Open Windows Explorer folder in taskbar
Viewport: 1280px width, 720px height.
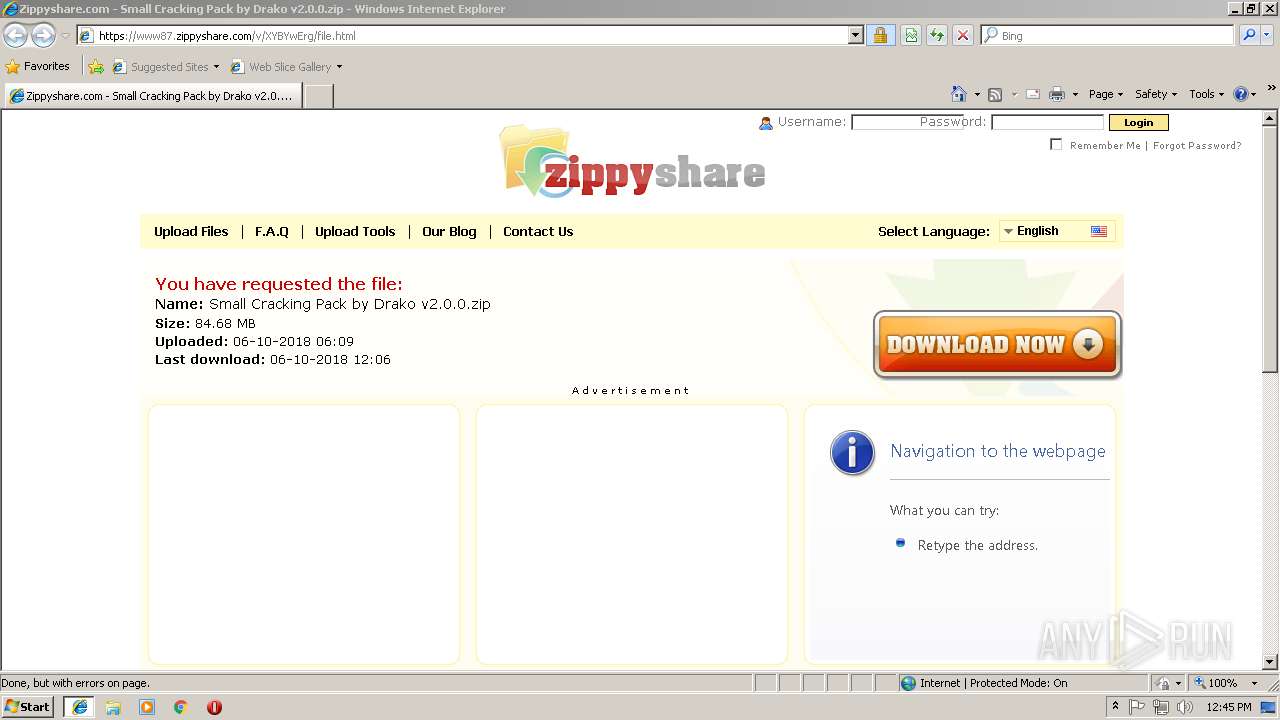coord(113,707)
